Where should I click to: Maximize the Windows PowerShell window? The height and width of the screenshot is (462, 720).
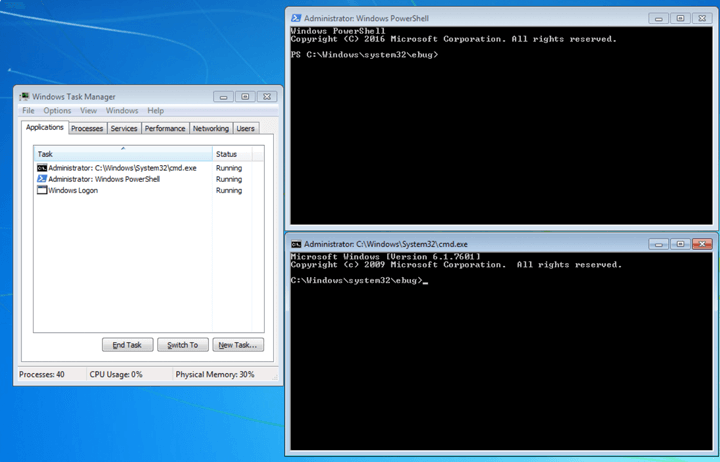[x=681, y=18]
